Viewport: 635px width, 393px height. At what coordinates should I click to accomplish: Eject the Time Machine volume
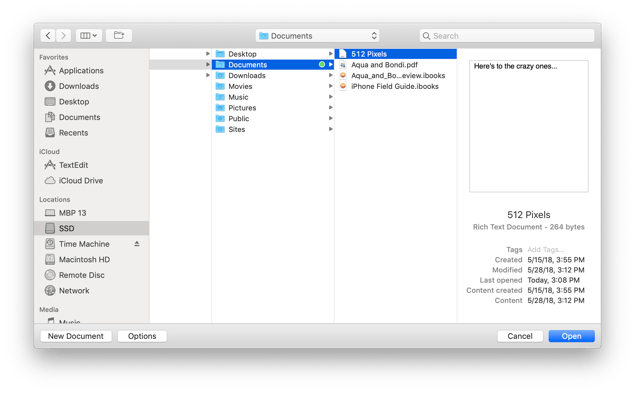point(137,244)
